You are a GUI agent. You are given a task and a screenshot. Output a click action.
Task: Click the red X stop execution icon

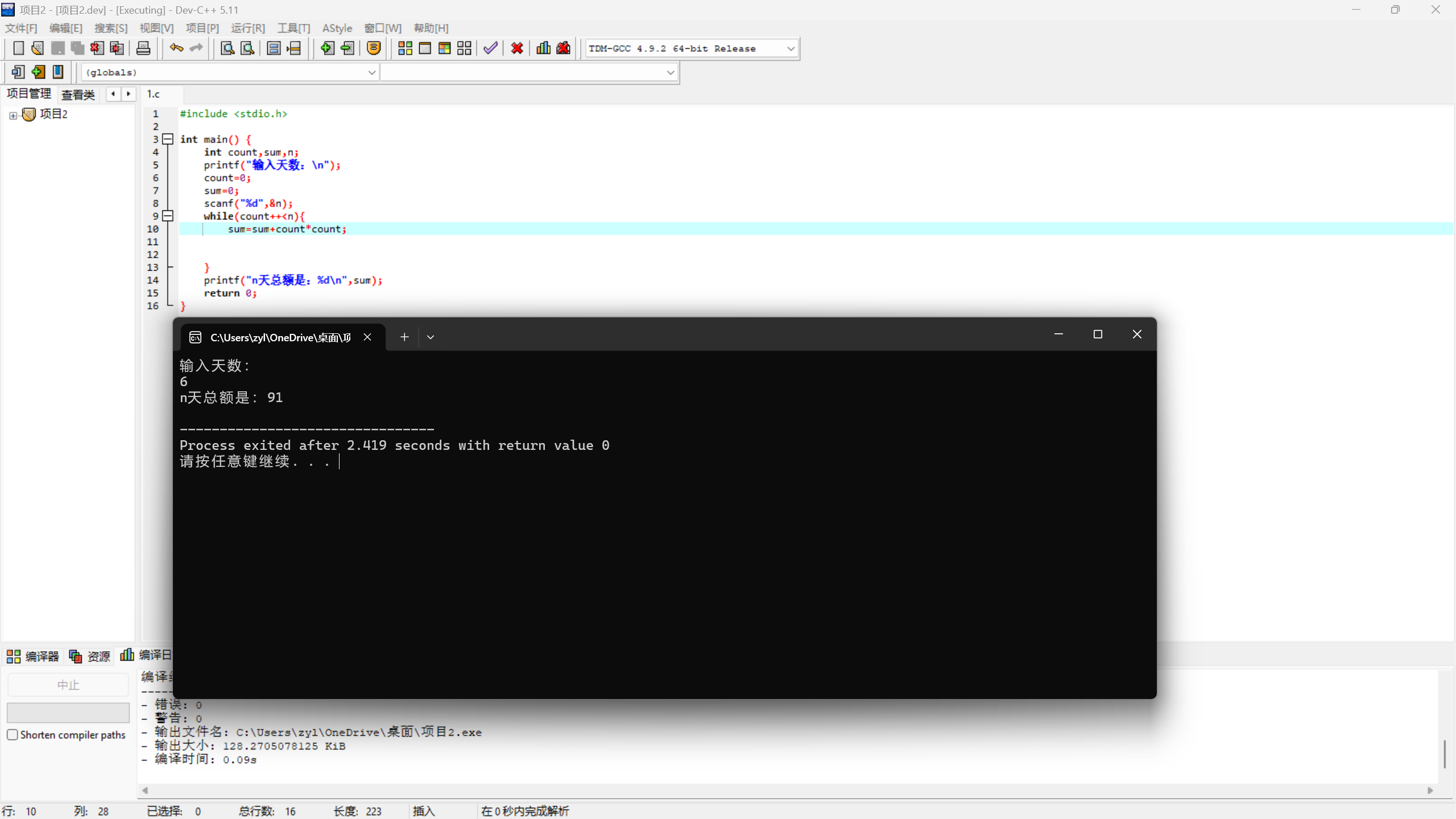517,48
